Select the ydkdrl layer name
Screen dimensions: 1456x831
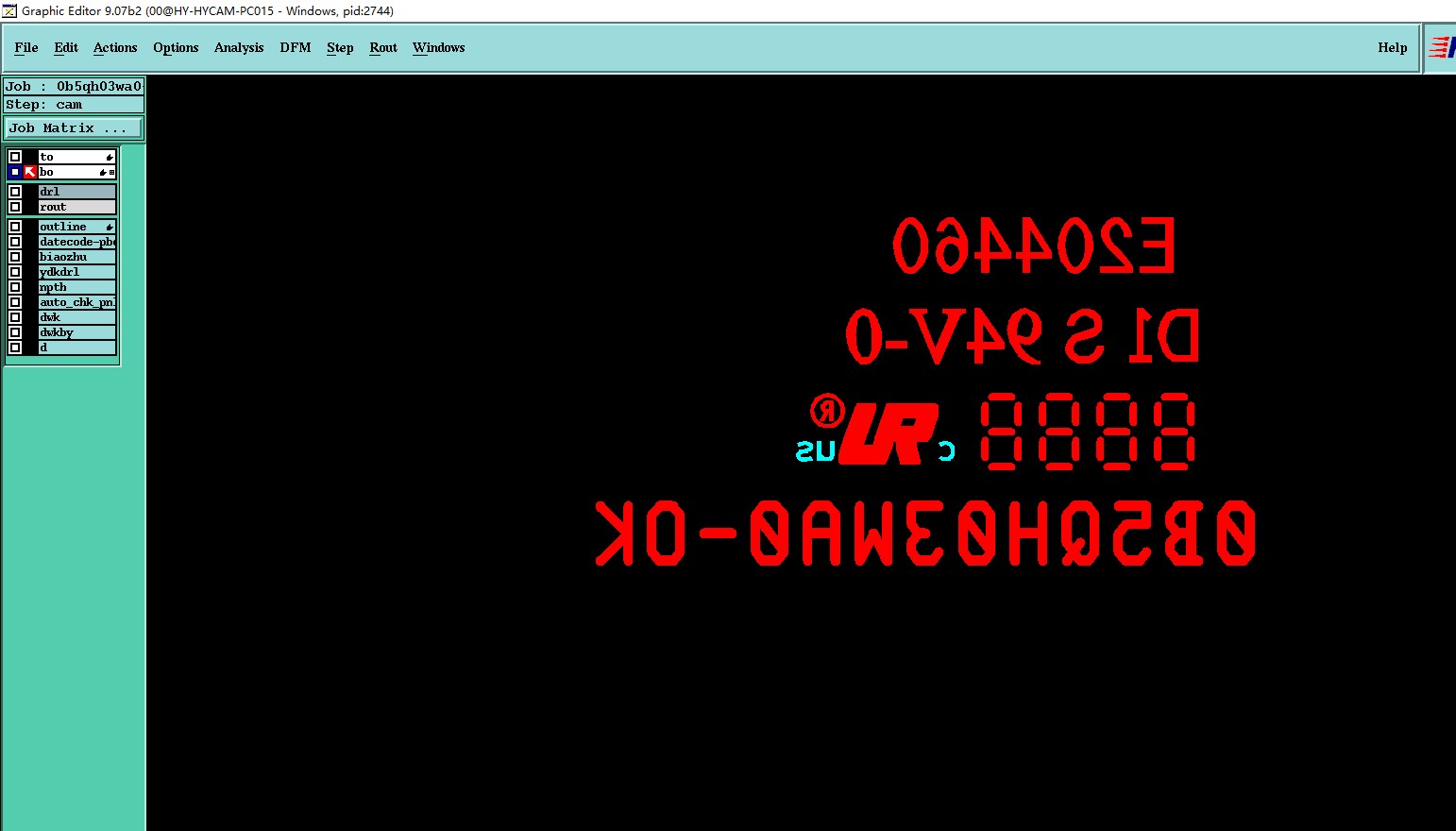tap(77, 272)
